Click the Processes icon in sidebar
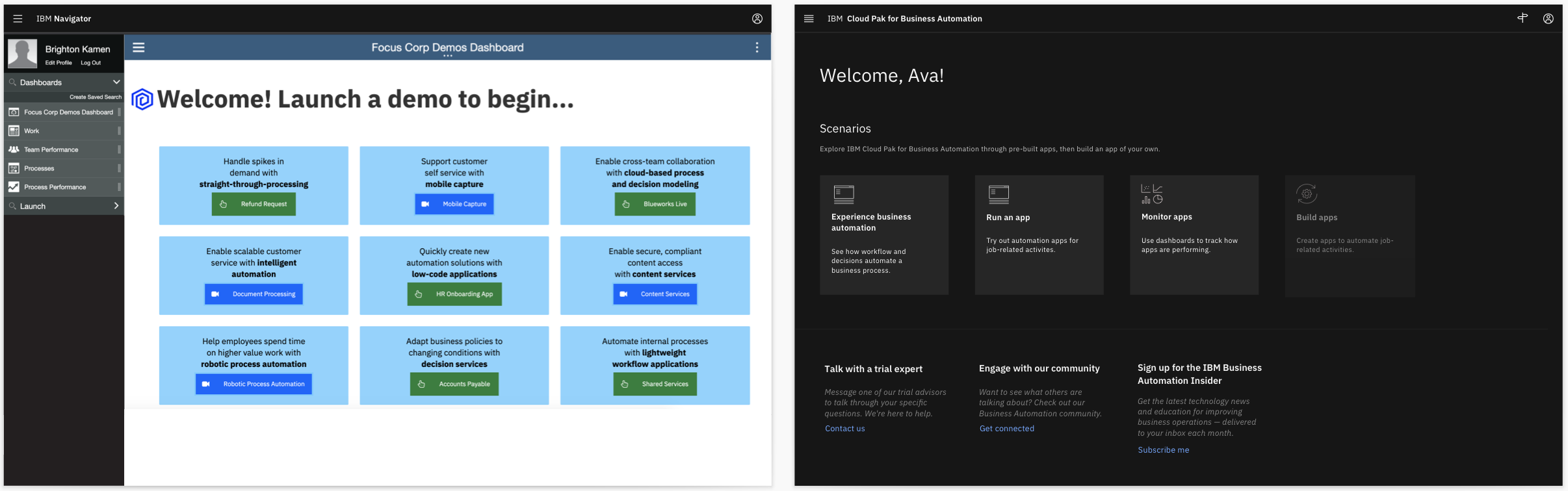The width and height of the screenshot is (1568, 491). click(14, 168)
